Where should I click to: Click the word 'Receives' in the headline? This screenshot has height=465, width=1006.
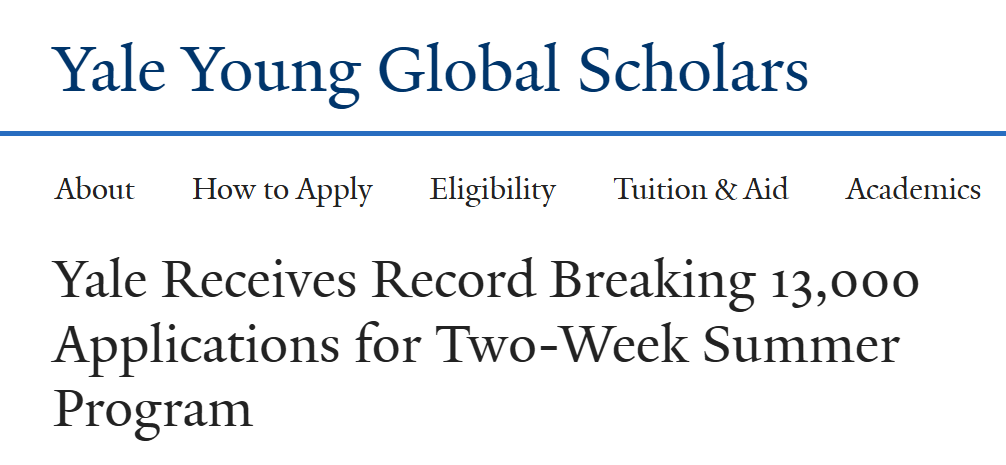pyautogui.click(x=258, y=280)
